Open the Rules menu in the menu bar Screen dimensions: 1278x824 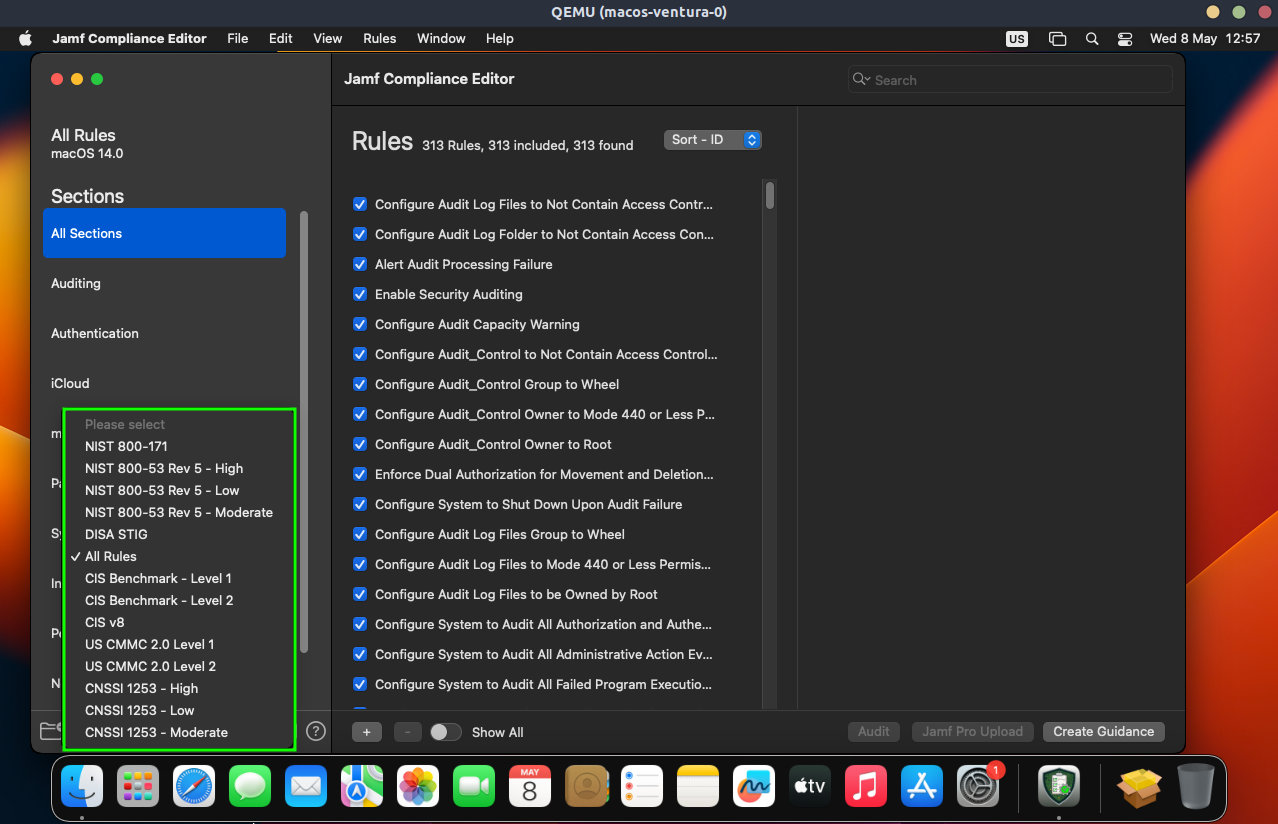[x=379, y=39]
